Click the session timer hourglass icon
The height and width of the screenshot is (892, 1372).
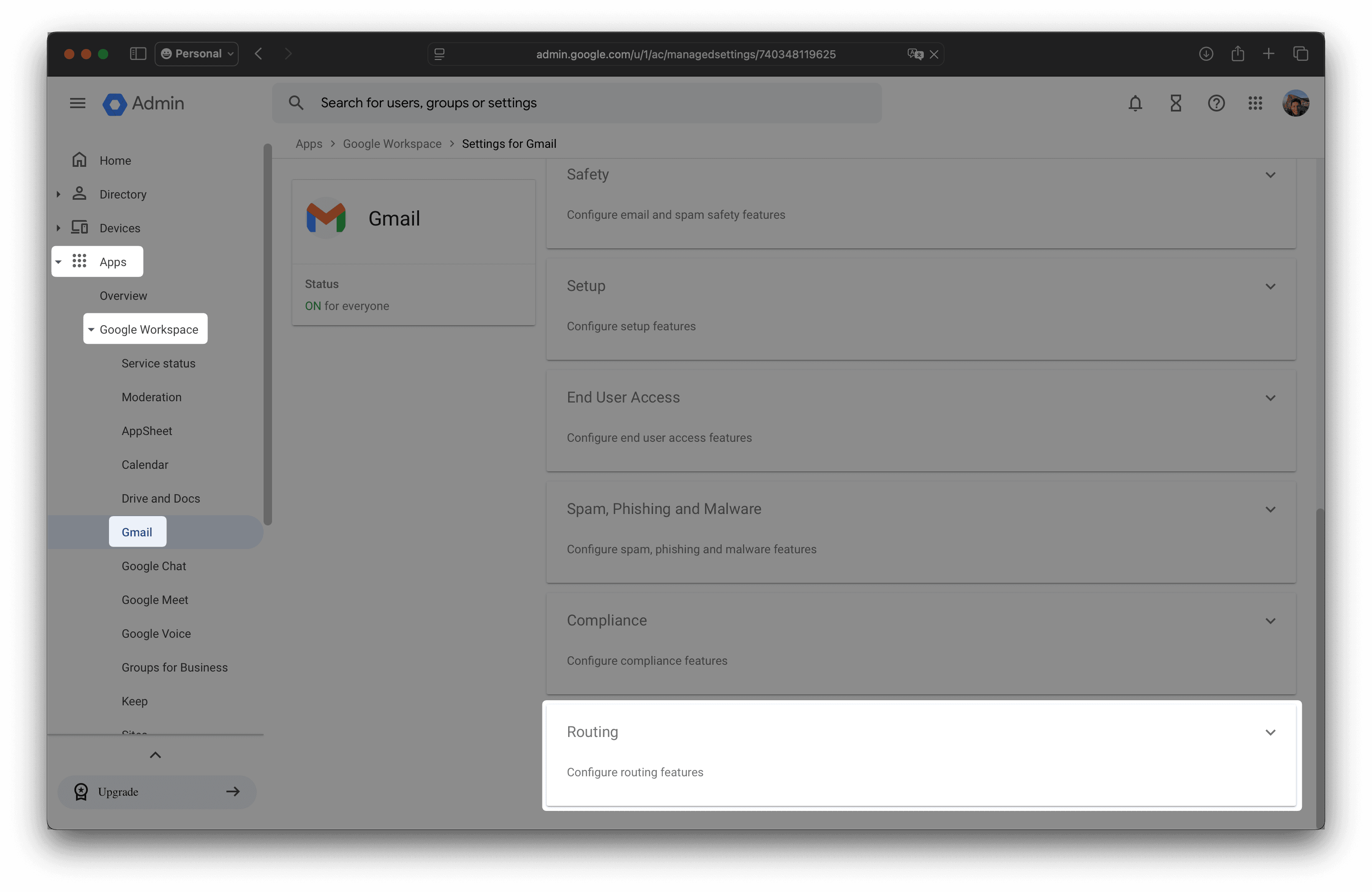[1176, 104]
